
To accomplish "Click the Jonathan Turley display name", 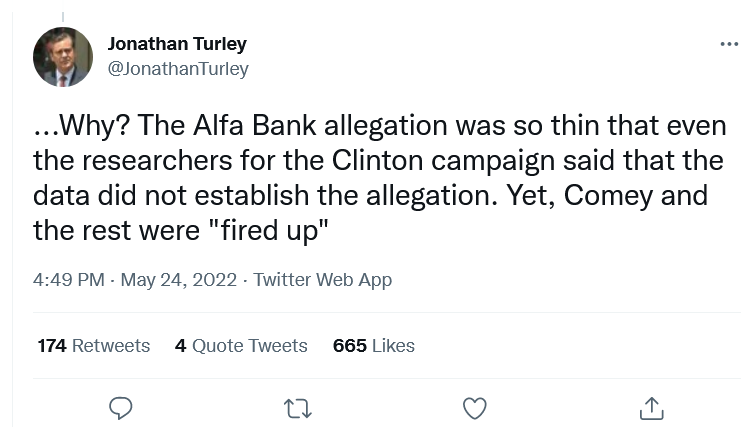I will coord(177,44).
